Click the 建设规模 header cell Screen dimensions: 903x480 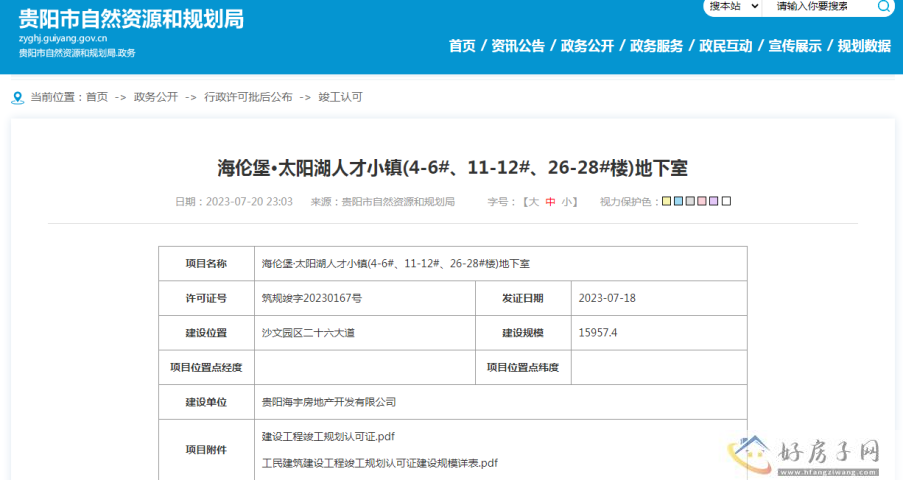[523, 333]
